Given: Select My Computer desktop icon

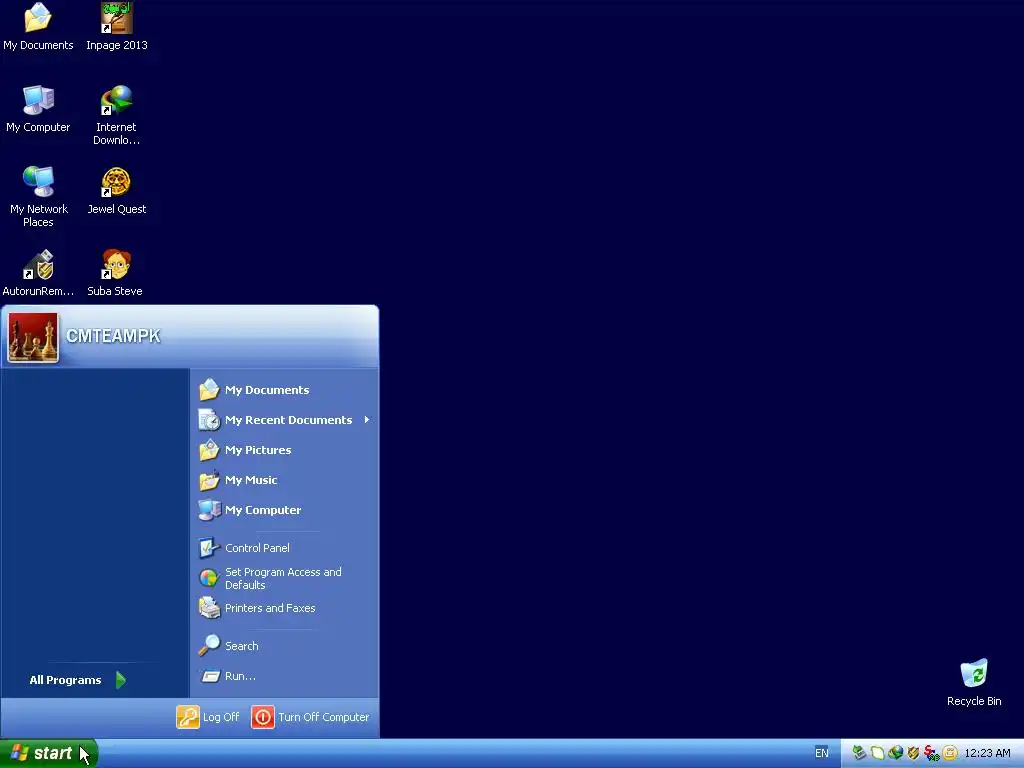Looking at the screenshot, I should 38,108.
